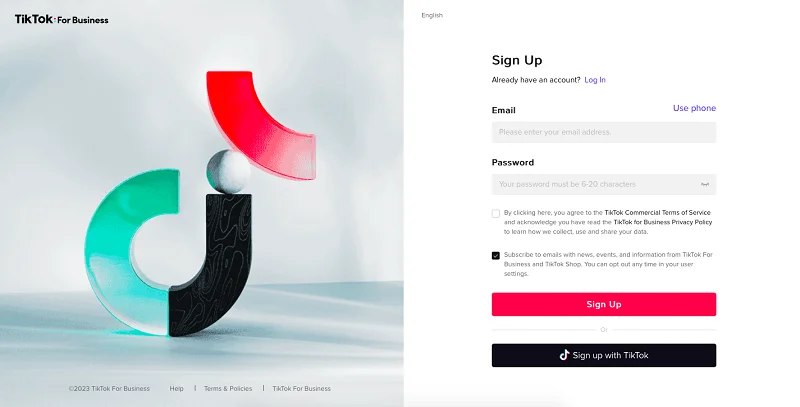Viewport: 800px width, 407px height.
Task: Switch to Use phone sign-up
Action: coord(694,108)
